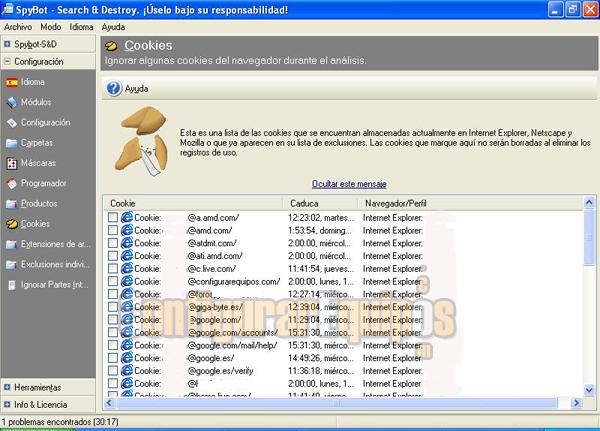
Task: Expand the Info & Licencia section
Action: pos(7,404)
